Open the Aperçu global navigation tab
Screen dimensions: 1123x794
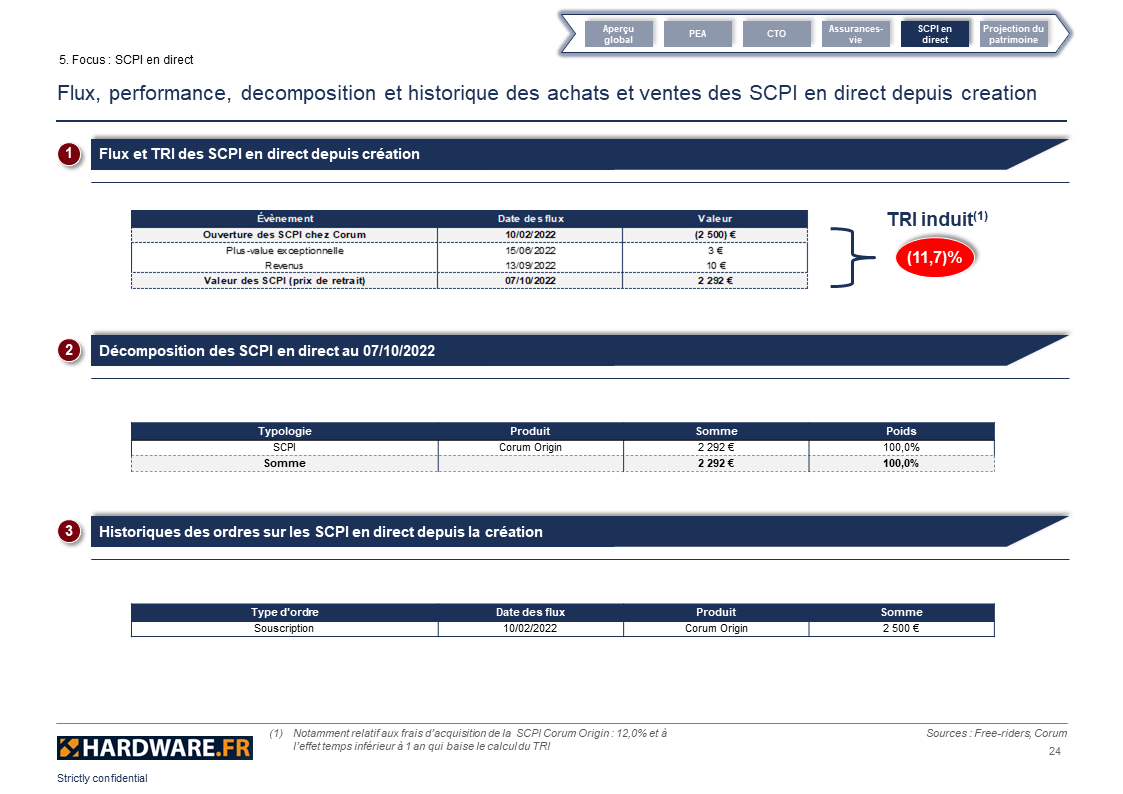click(x=618, y=34)
